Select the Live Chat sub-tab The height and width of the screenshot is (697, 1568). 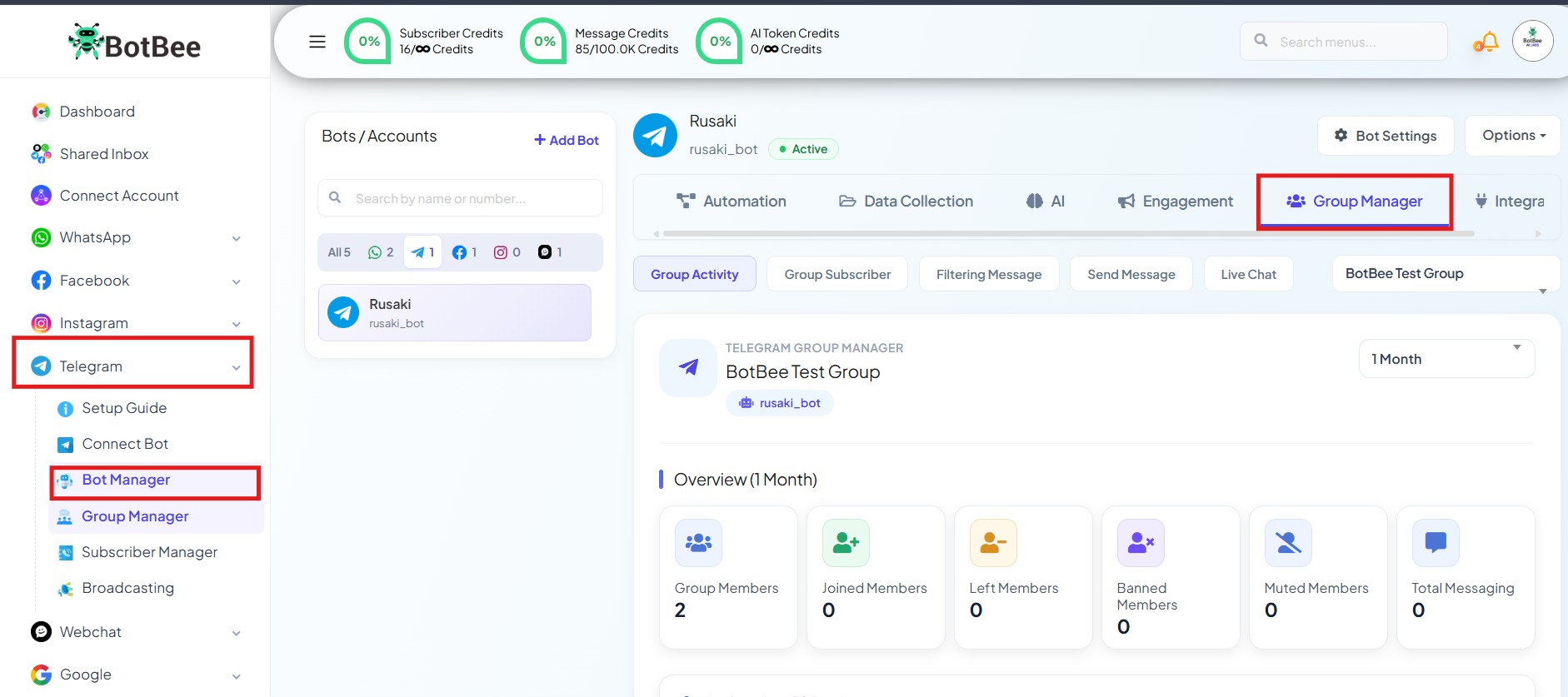[x=1248, y=274]
